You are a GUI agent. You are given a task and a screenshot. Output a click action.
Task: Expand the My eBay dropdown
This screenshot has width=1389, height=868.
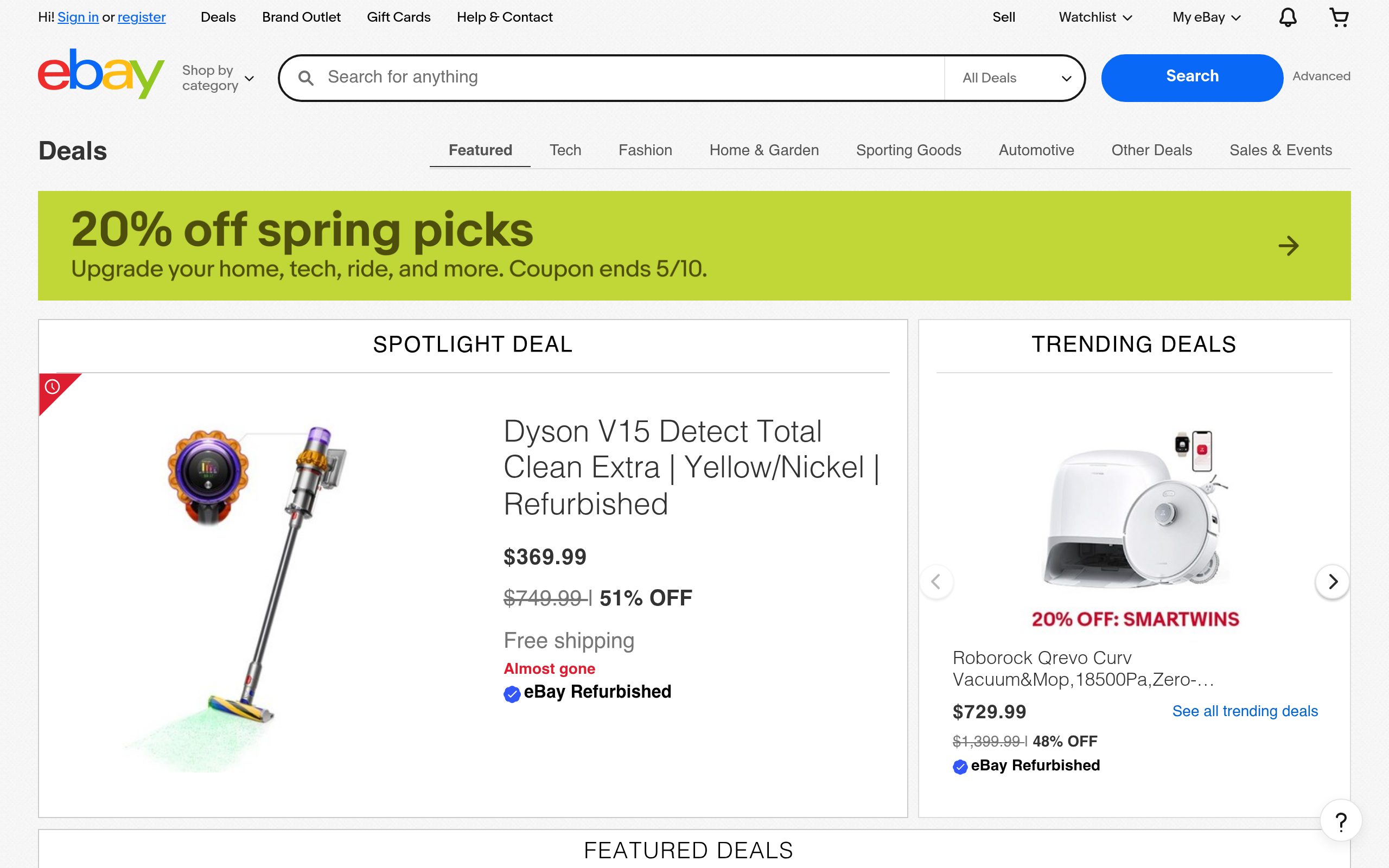(1206, 17)
